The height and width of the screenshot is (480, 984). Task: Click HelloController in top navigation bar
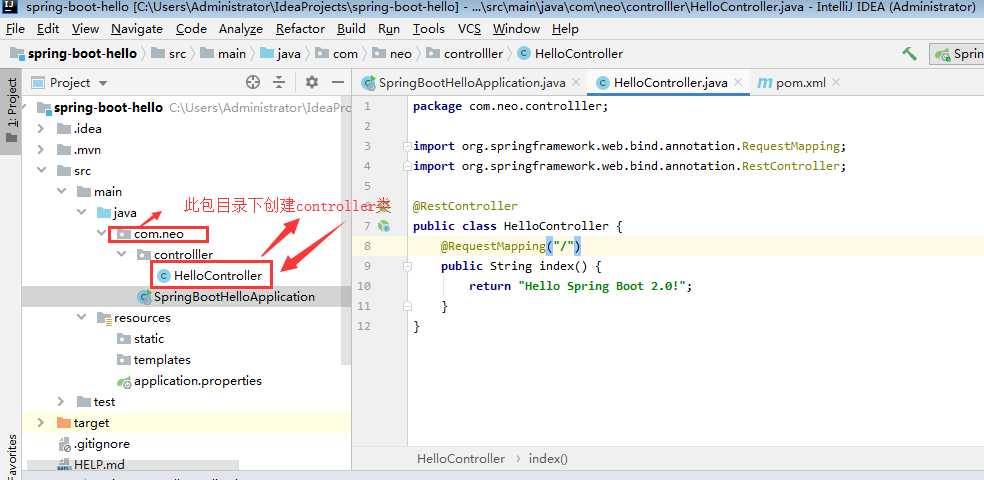pos(579,54)
